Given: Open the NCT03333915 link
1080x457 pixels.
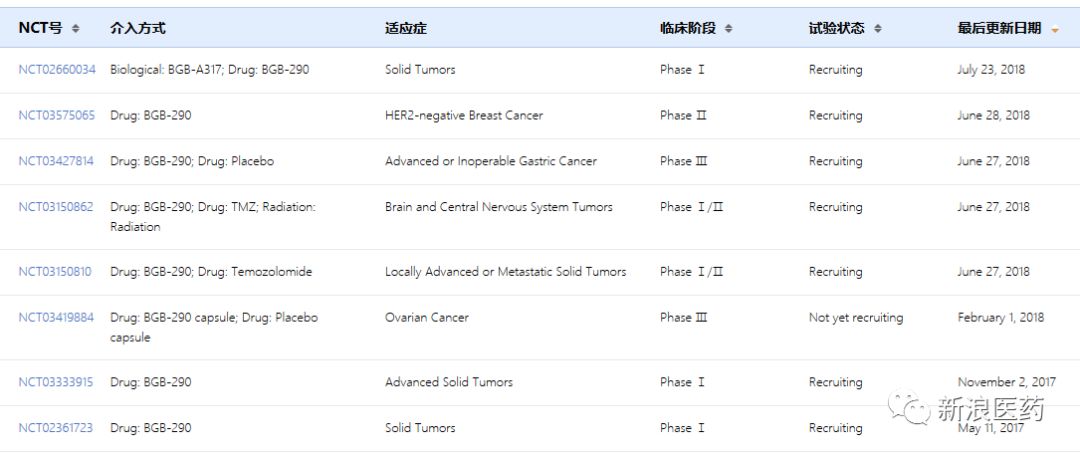Looking at the screenshot, I should (x=57, y=382).
